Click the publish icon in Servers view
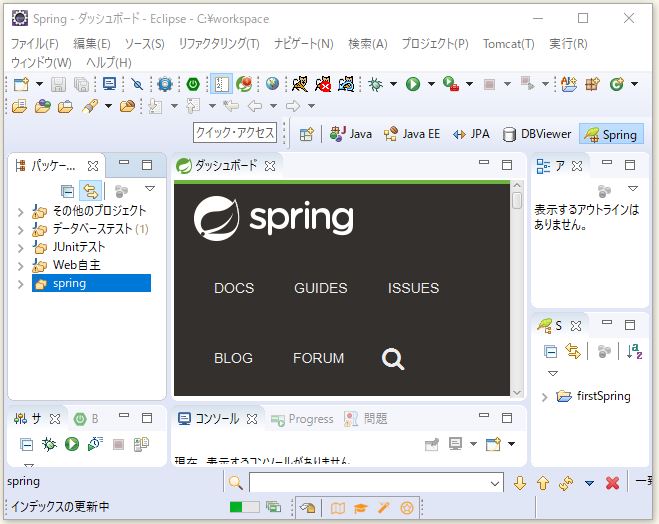659x524 pixels. (141, 444)
